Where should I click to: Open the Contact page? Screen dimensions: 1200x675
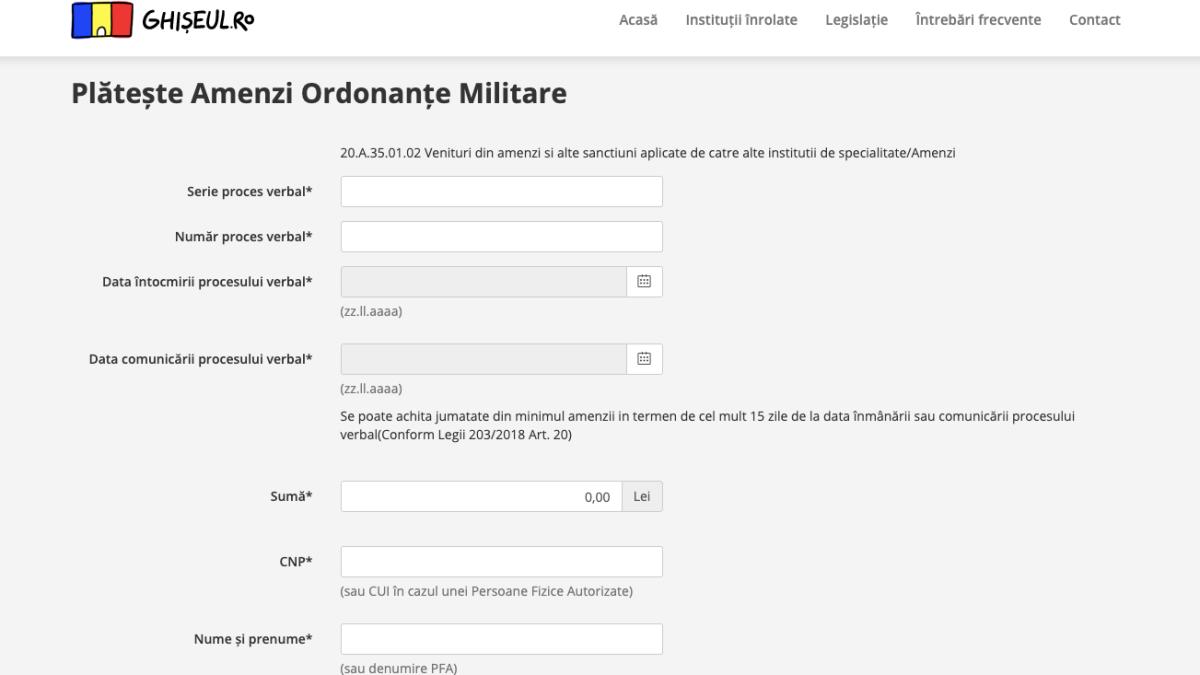click(x=1094, y=20)
